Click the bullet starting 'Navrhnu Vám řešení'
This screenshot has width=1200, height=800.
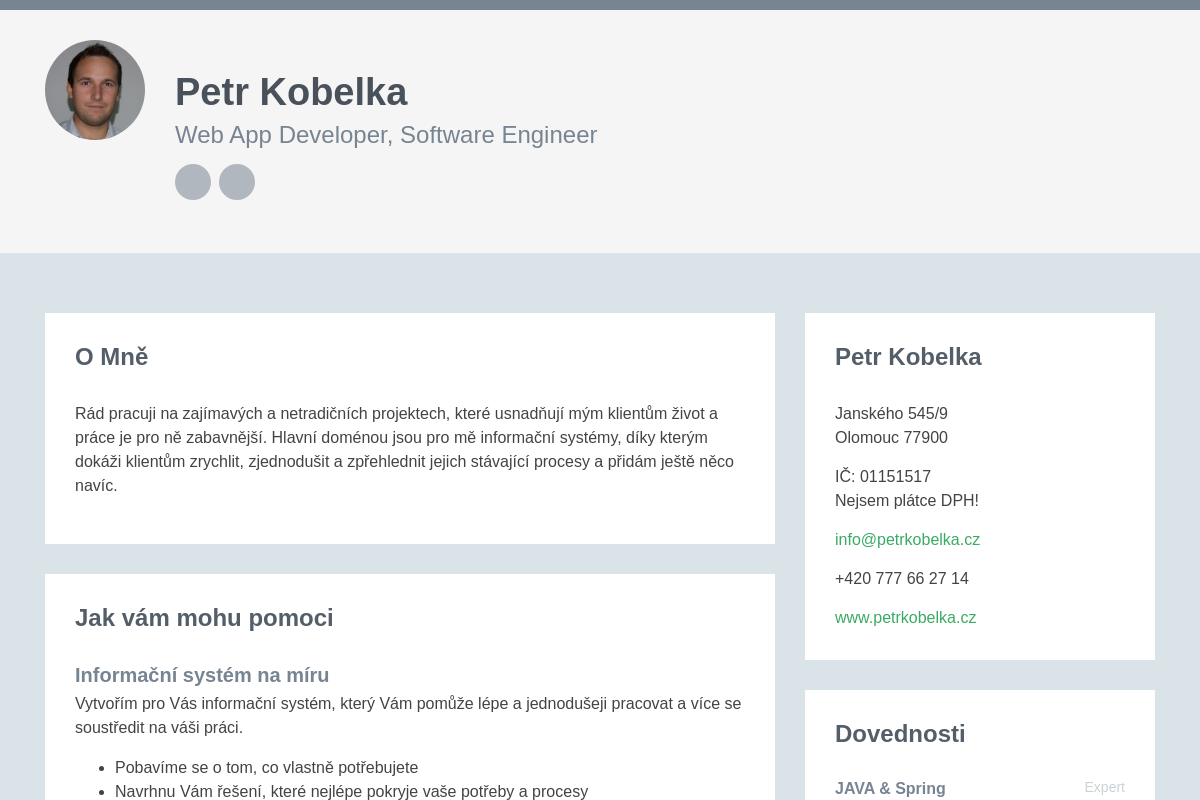tap(351, 791)
